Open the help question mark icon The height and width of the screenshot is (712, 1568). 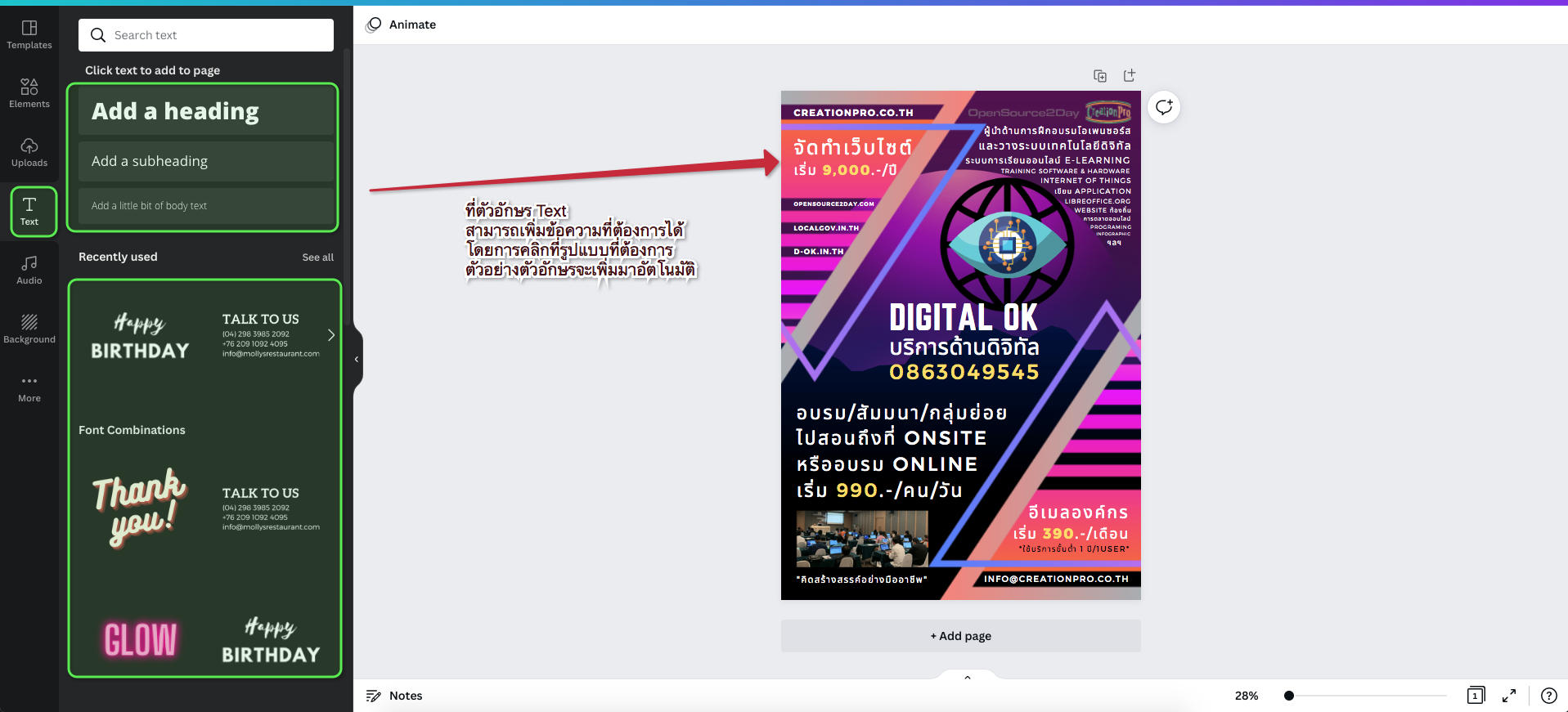[x=1548, y=696]
